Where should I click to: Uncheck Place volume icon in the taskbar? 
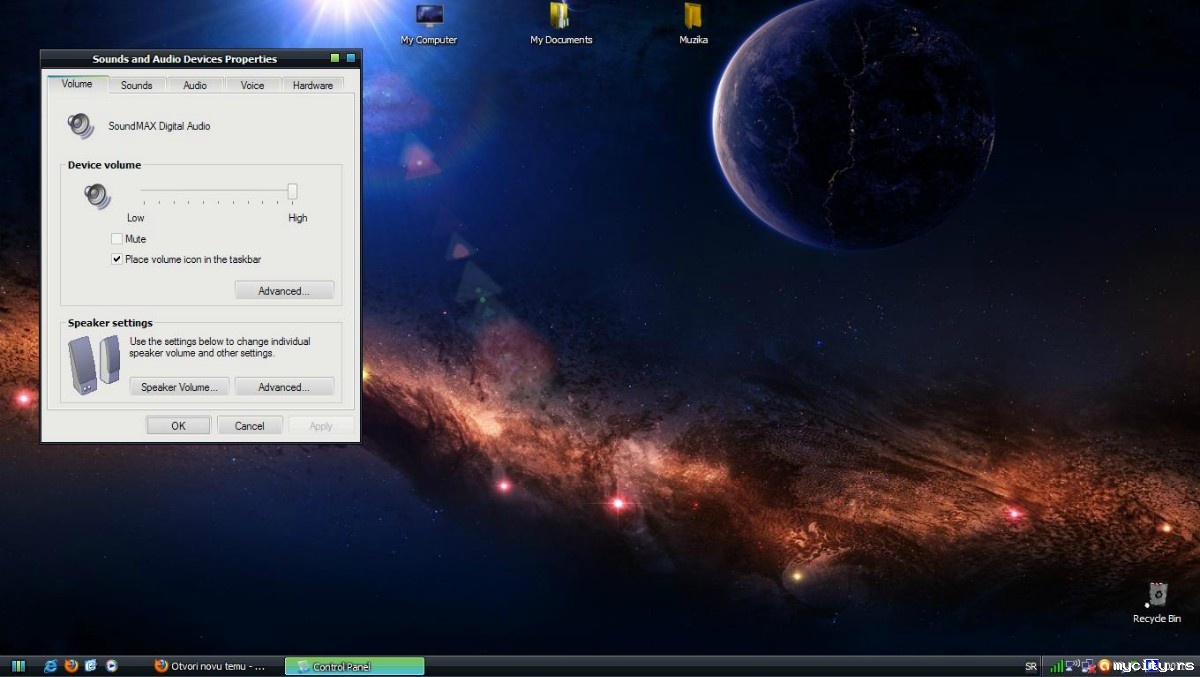[x=117, y=259]
